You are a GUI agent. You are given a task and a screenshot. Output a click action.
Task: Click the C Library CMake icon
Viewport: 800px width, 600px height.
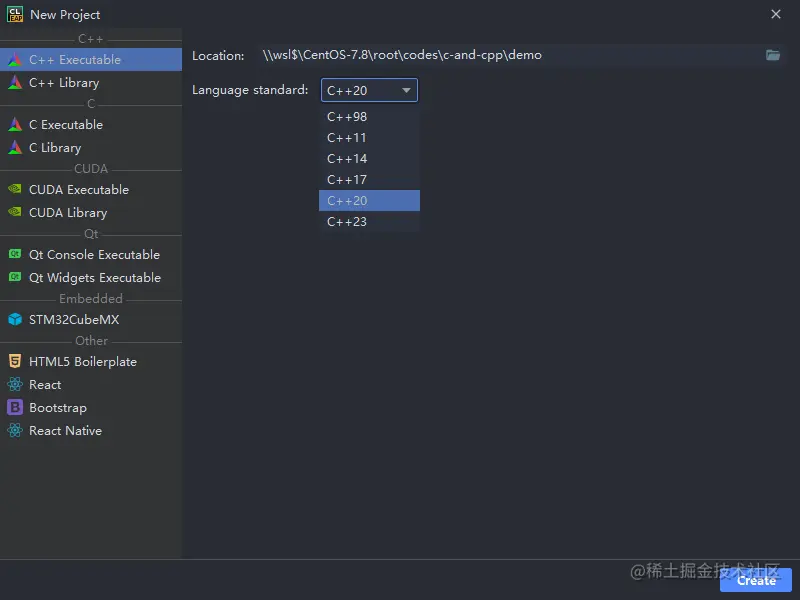coord(15,147)
